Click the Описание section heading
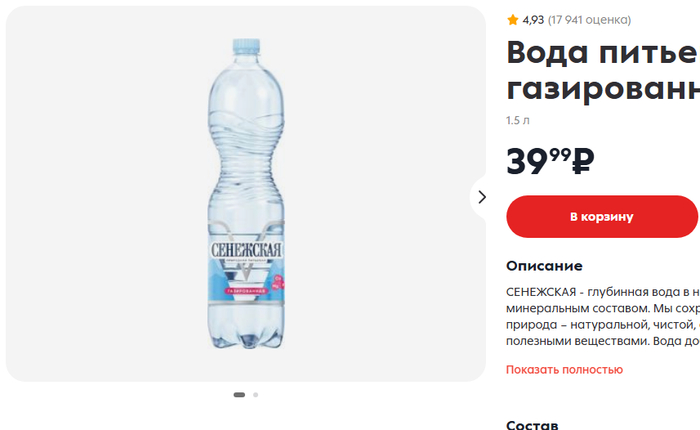This screenshot has height=430, width=700. click(x=544, y=266)
